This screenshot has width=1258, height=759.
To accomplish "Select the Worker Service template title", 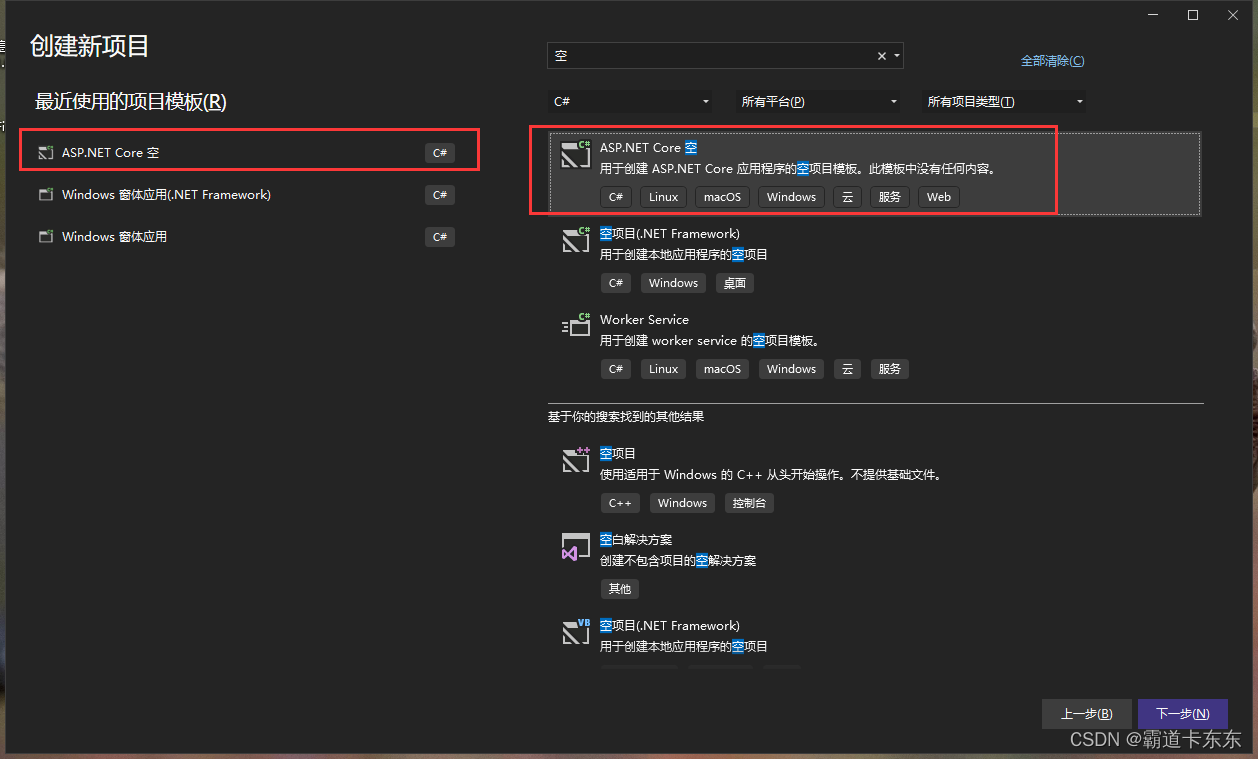I will (644, 320).
